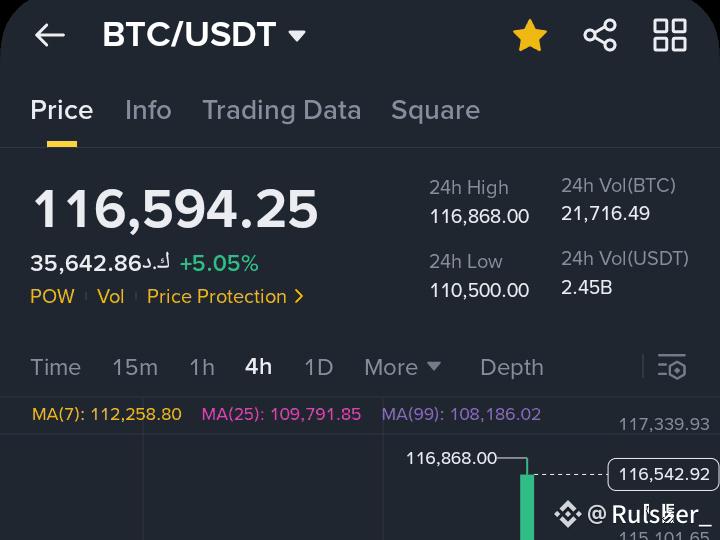
Task: Show the Depth chart
Action: coord(512,368)
